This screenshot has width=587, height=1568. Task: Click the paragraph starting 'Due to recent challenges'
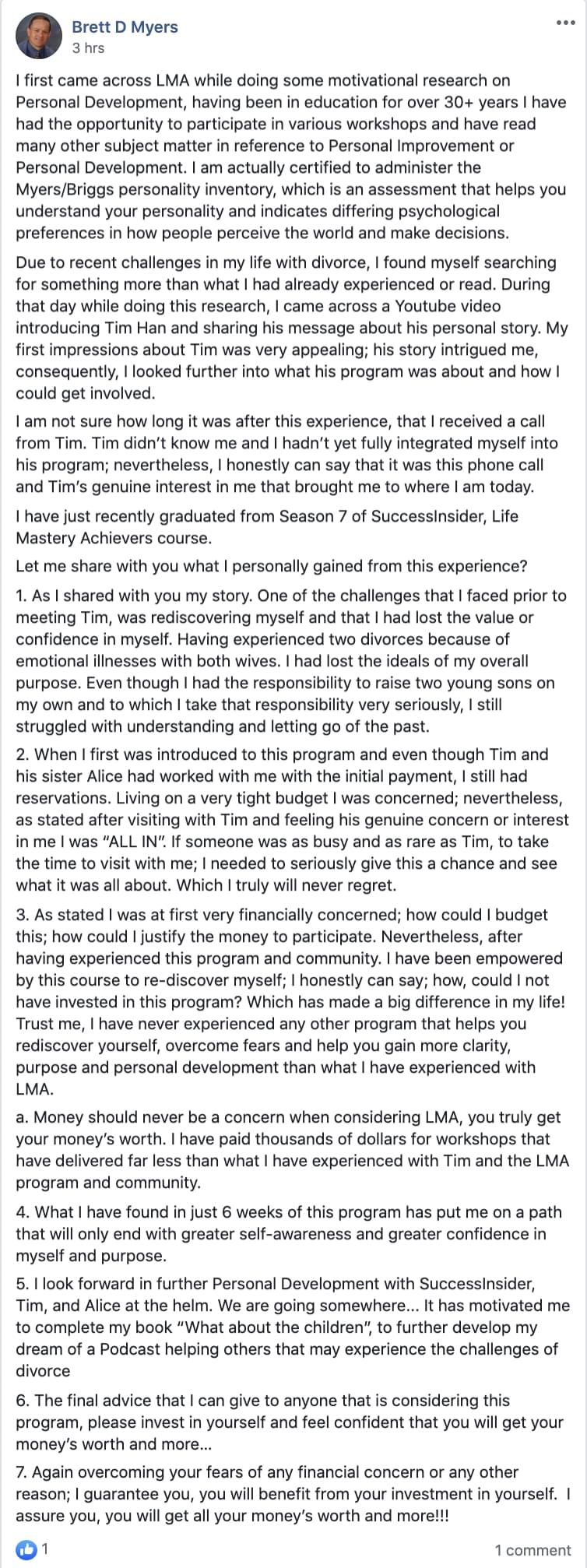tap(292, 328)
